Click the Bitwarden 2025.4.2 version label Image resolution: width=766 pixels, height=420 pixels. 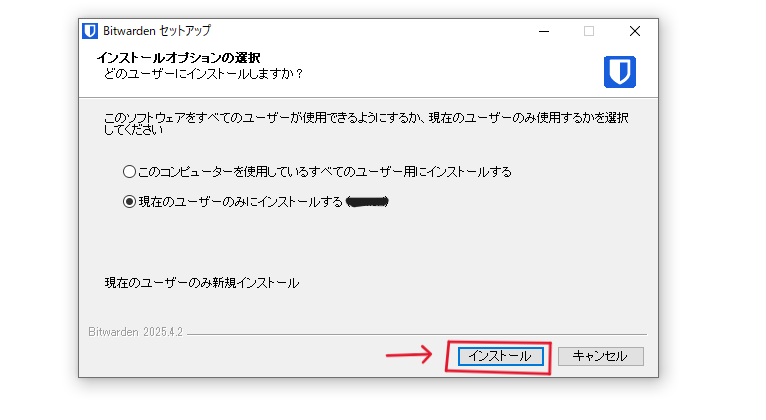coord(135,332)
